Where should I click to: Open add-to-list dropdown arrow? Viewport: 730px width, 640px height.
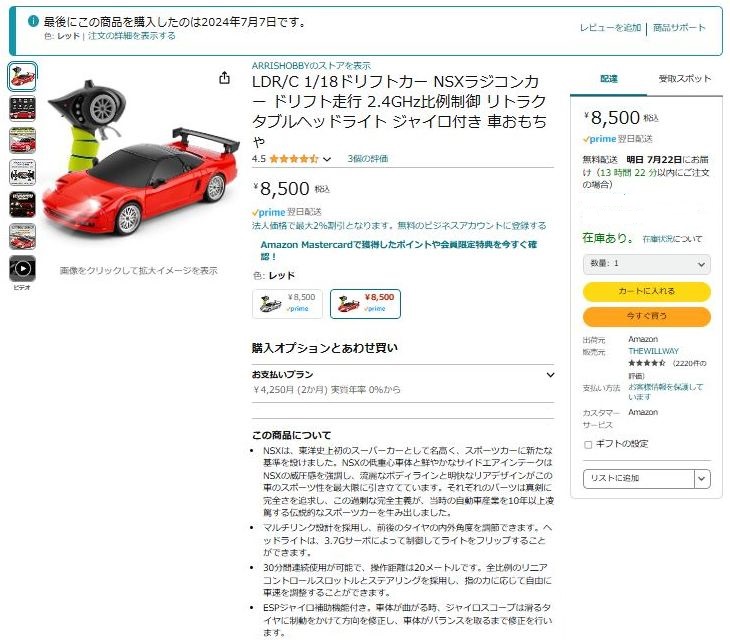click(x=702, y=478)
